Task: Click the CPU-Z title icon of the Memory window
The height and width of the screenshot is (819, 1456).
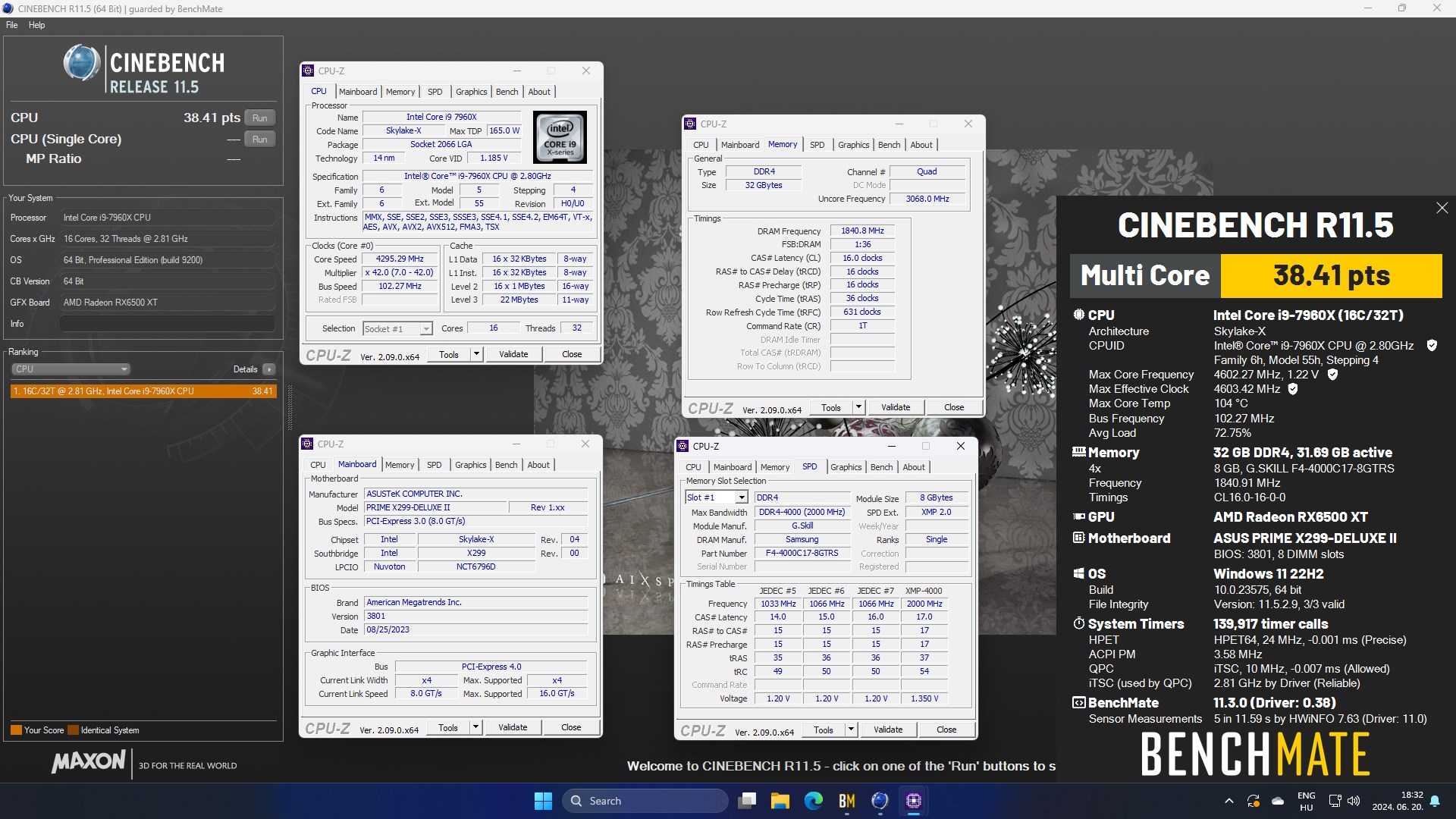Action: point(690,124)
